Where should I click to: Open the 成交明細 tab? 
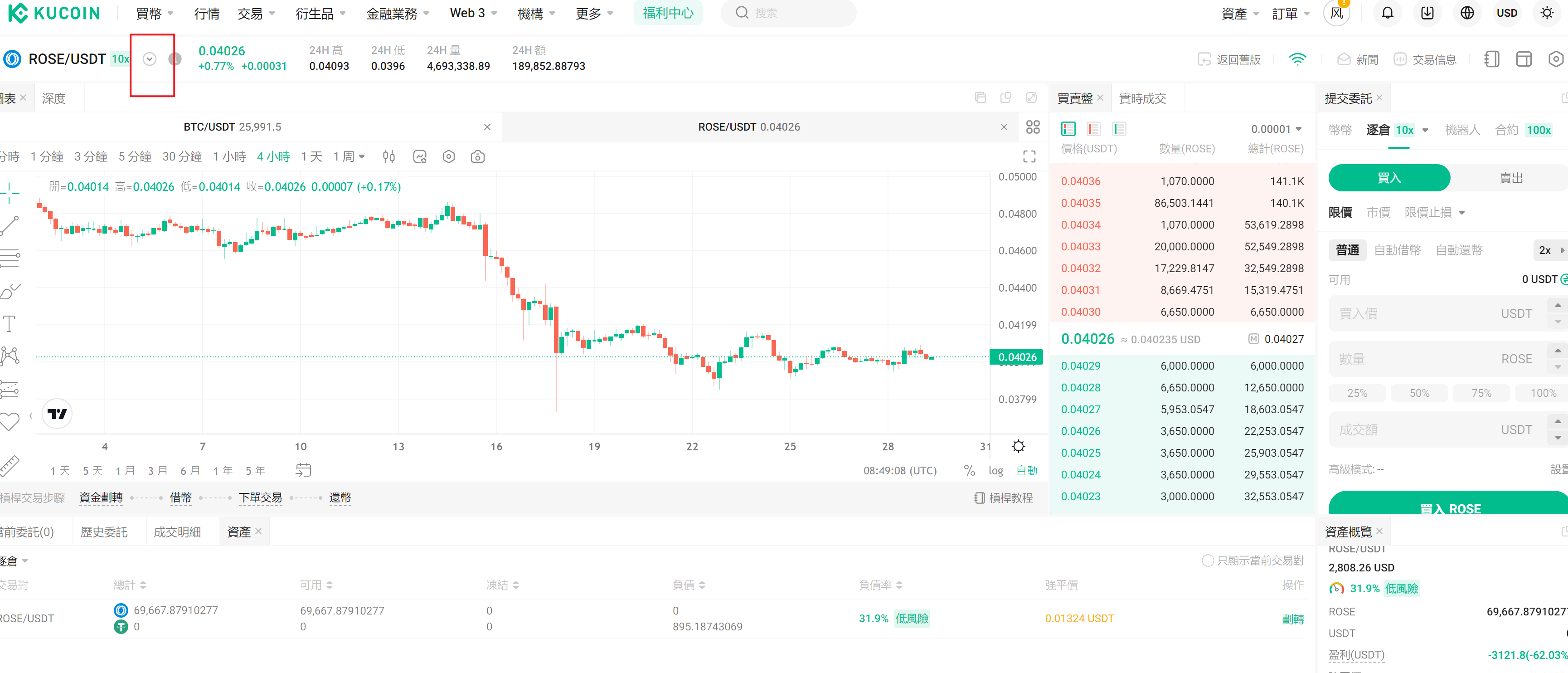coord(177,532)
